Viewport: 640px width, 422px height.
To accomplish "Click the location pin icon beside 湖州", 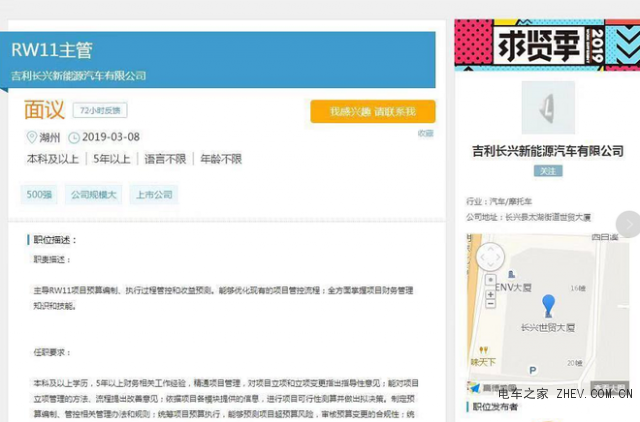I will tap(31, 137).
